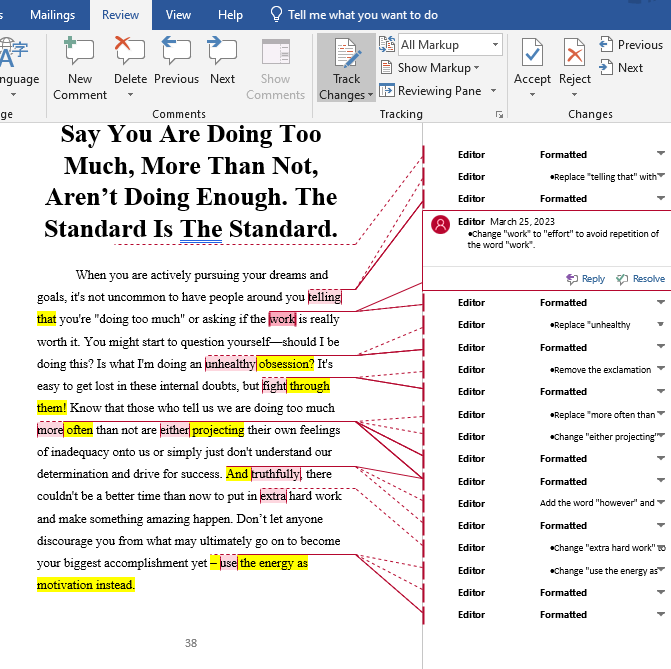671x669 pixels.
Task: Go to Previous comment icon
Action: [176, 52]
